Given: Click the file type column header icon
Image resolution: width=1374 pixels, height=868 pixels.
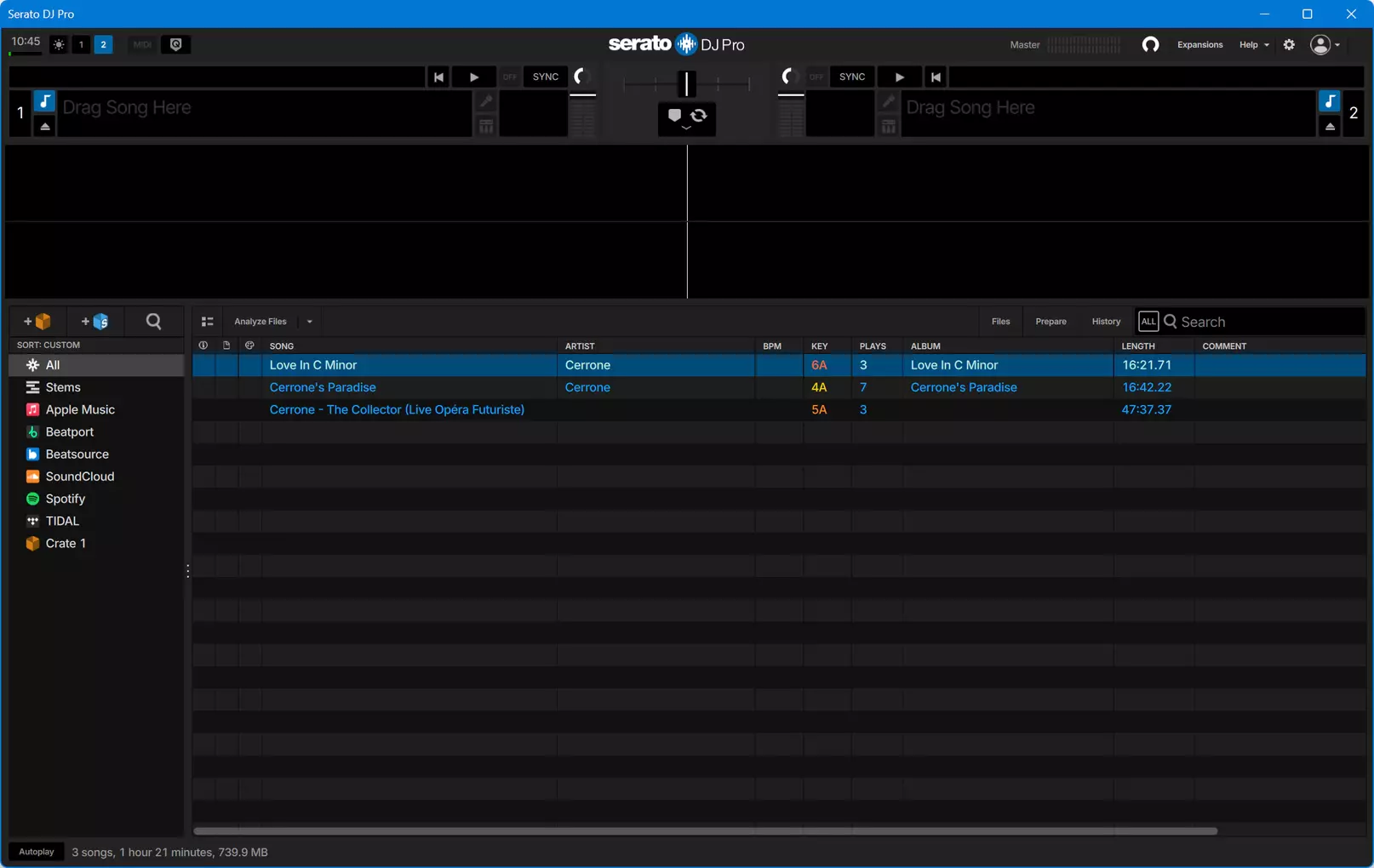Looking at the screenshot, I should [226, 345].
